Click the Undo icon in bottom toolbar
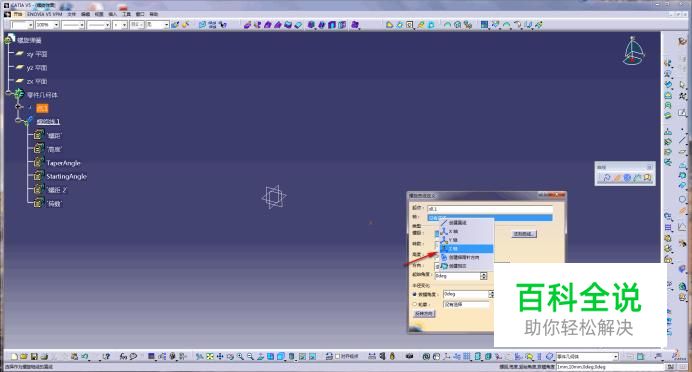This screenshot has width=692, height=372. tap(85, 356)
